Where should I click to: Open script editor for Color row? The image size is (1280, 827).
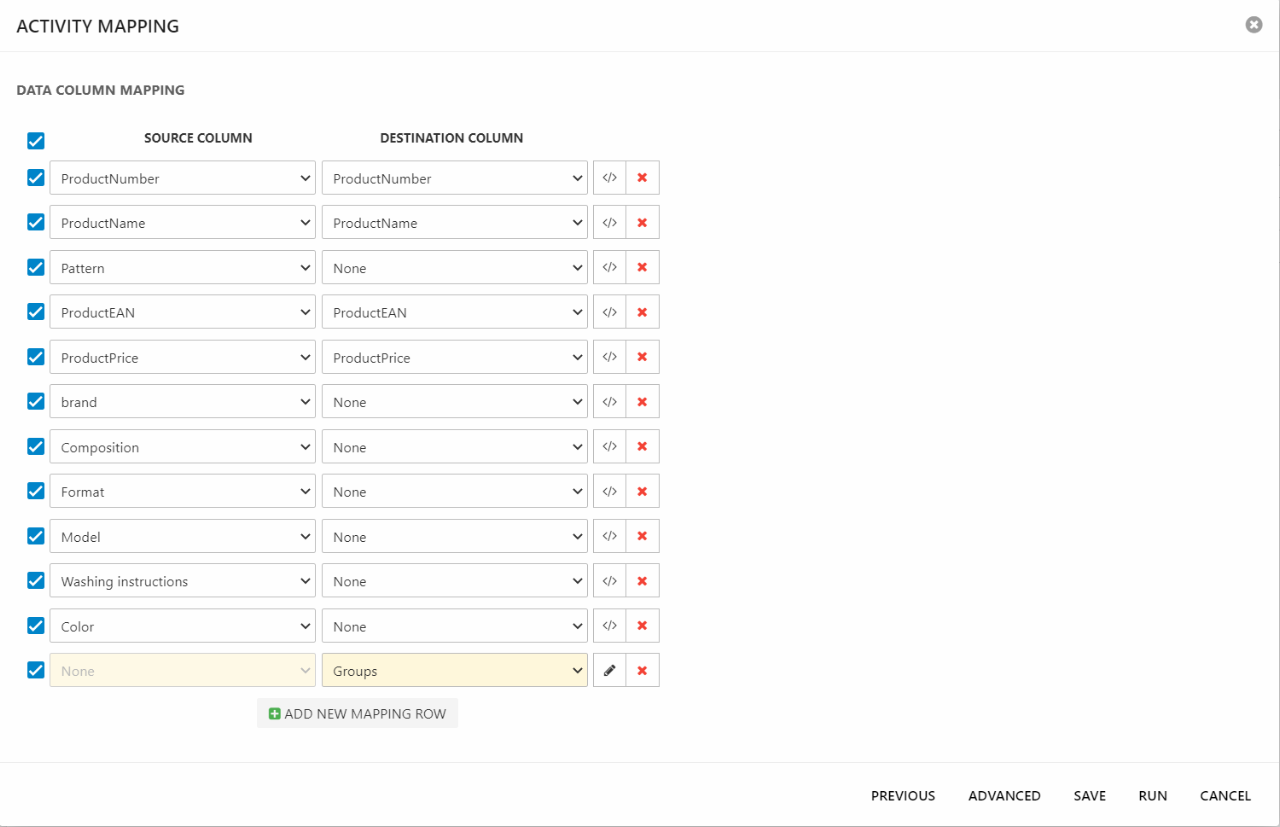point(609,626)
